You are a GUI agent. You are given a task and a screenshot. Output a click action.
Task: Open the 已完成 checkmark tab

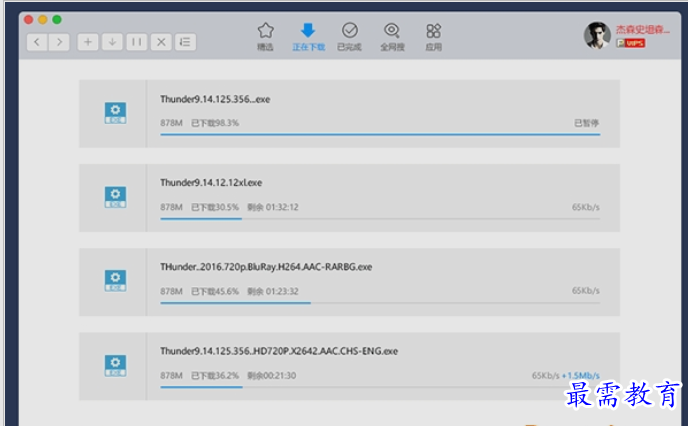point(350,37)
